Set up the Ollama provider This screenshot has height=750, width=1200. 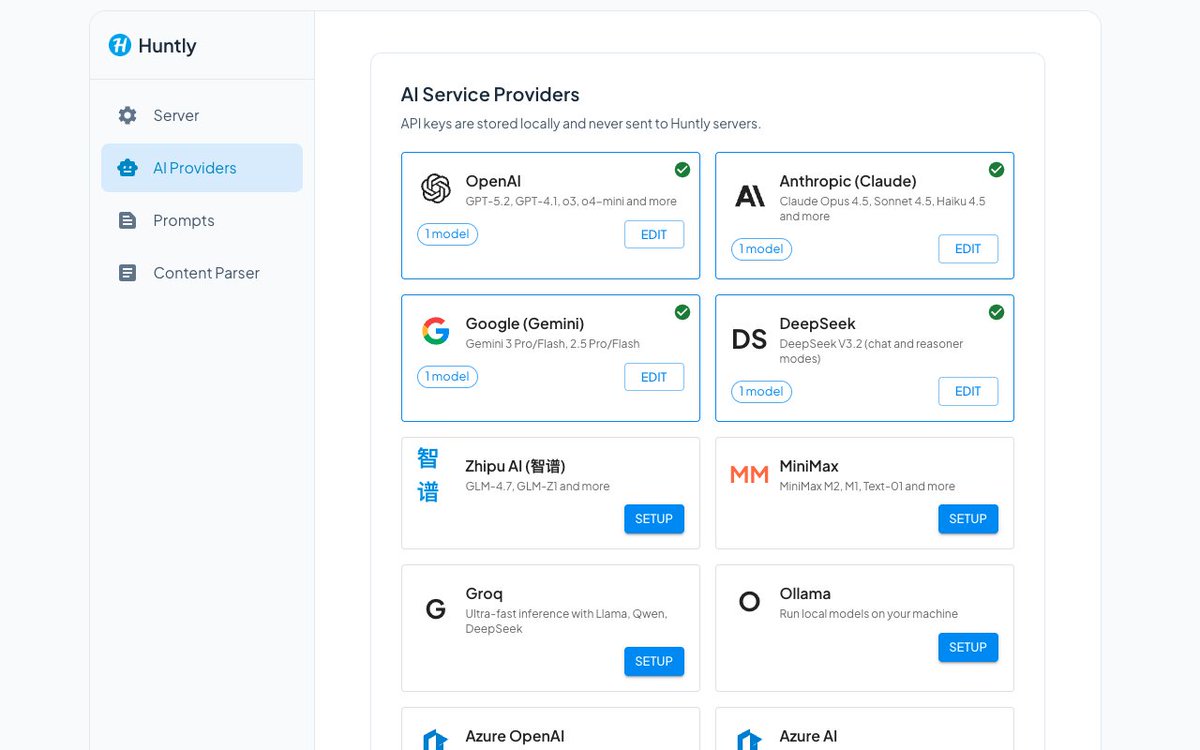pyautogui.click(x=968, y=647)
